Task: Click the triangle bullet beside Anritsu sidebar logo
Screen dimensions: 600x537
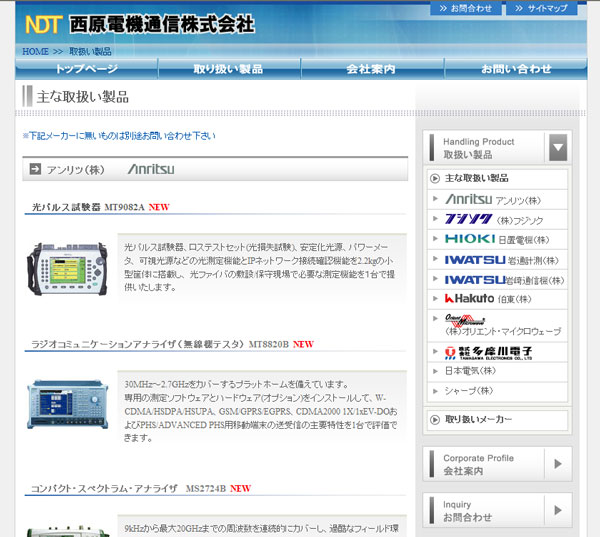Action: click(x=435, y=199)
